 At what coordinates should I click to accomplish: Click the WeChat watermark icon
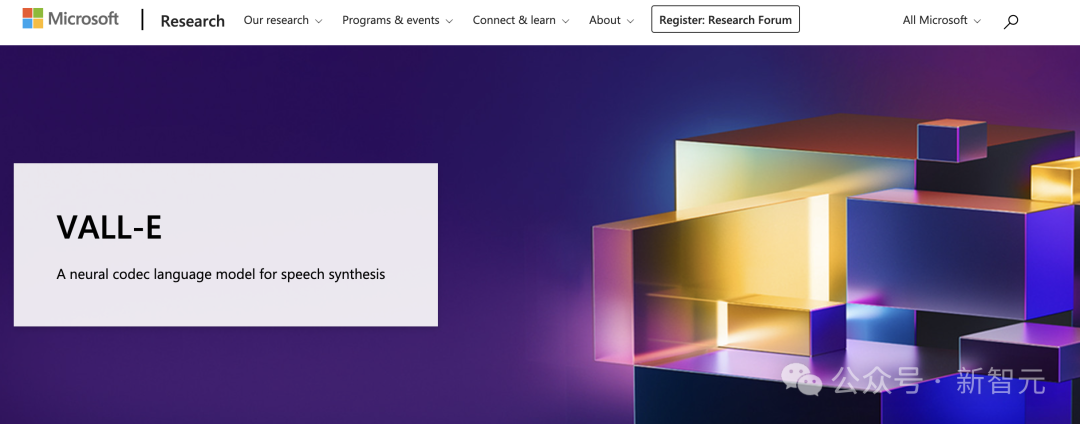point(802,379)
